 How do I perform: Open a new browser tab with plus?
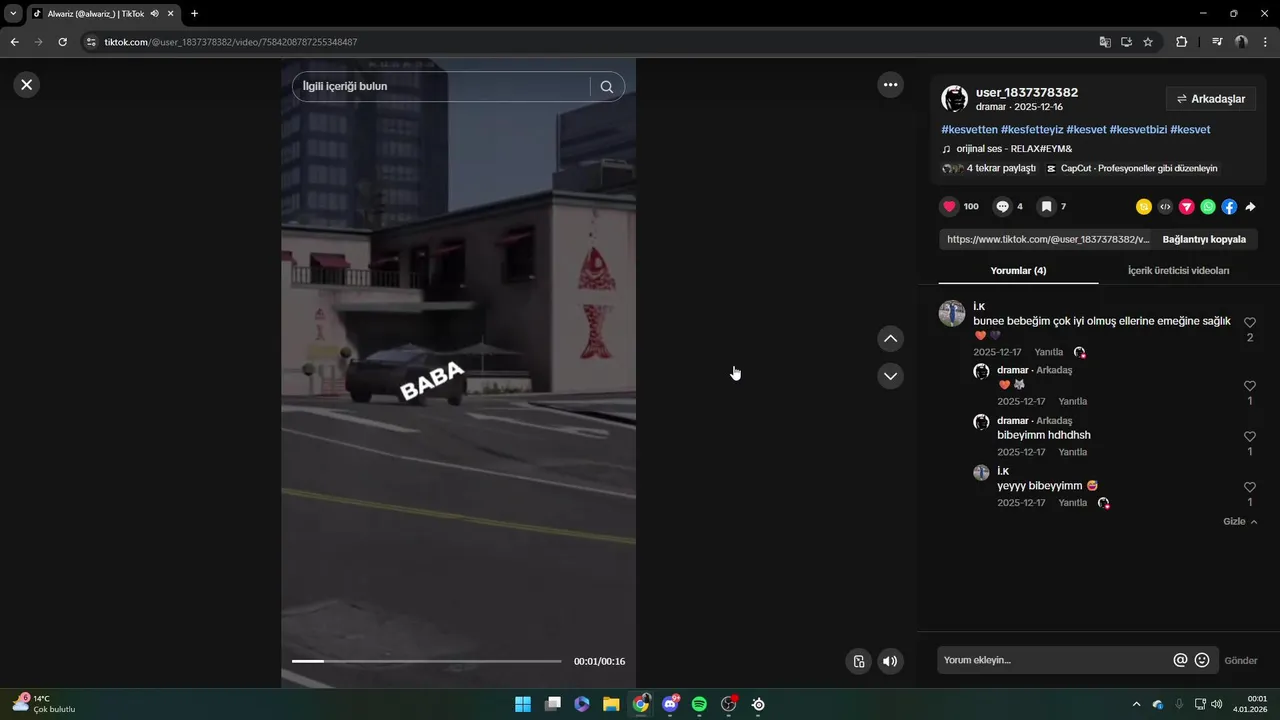point(194,13)
